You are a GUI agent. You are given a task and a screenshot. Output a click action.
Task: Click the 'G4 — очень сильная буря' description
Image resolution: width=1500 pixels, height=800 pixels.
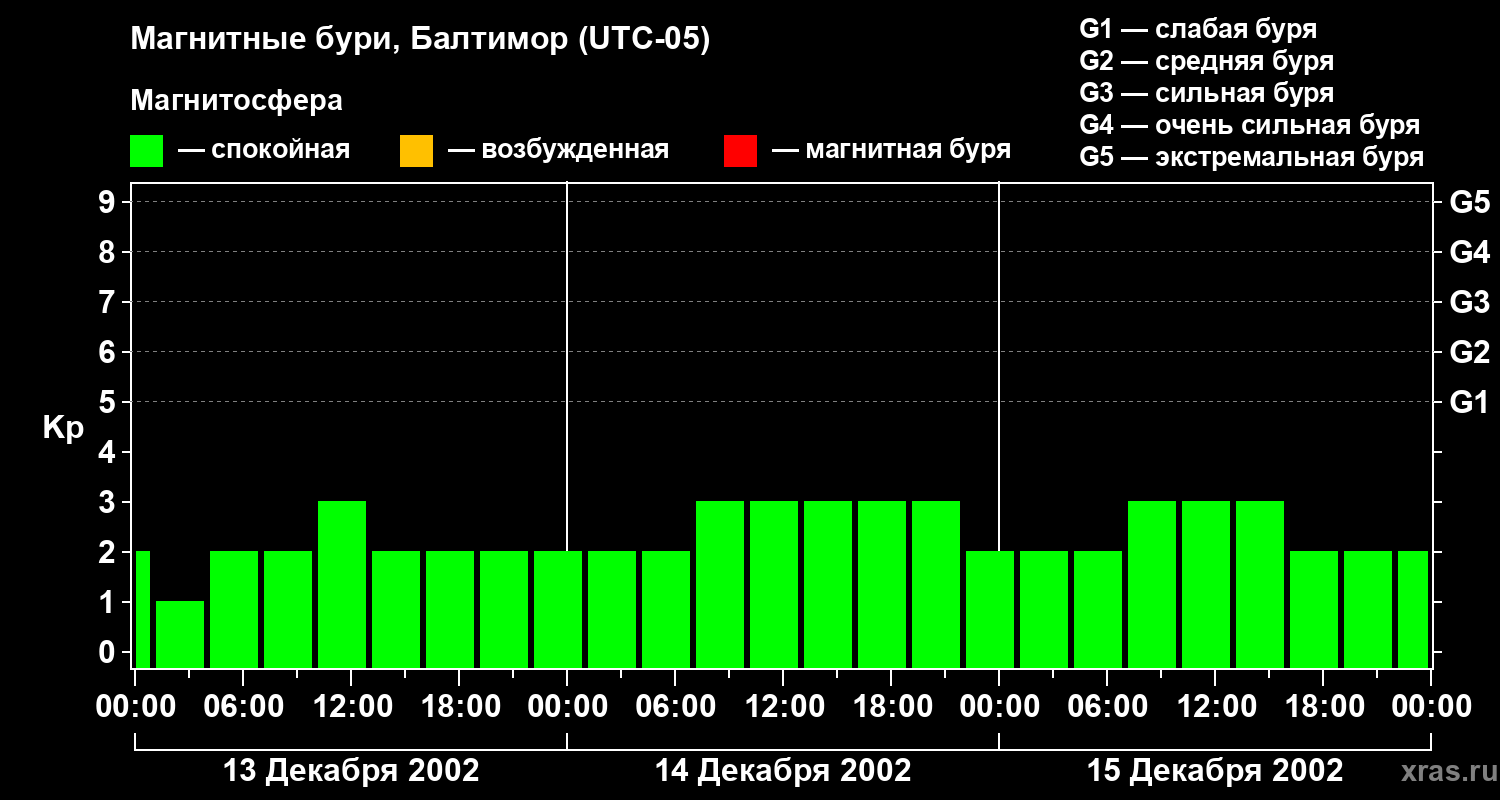pyautogui.click(x=1249, y=125)
